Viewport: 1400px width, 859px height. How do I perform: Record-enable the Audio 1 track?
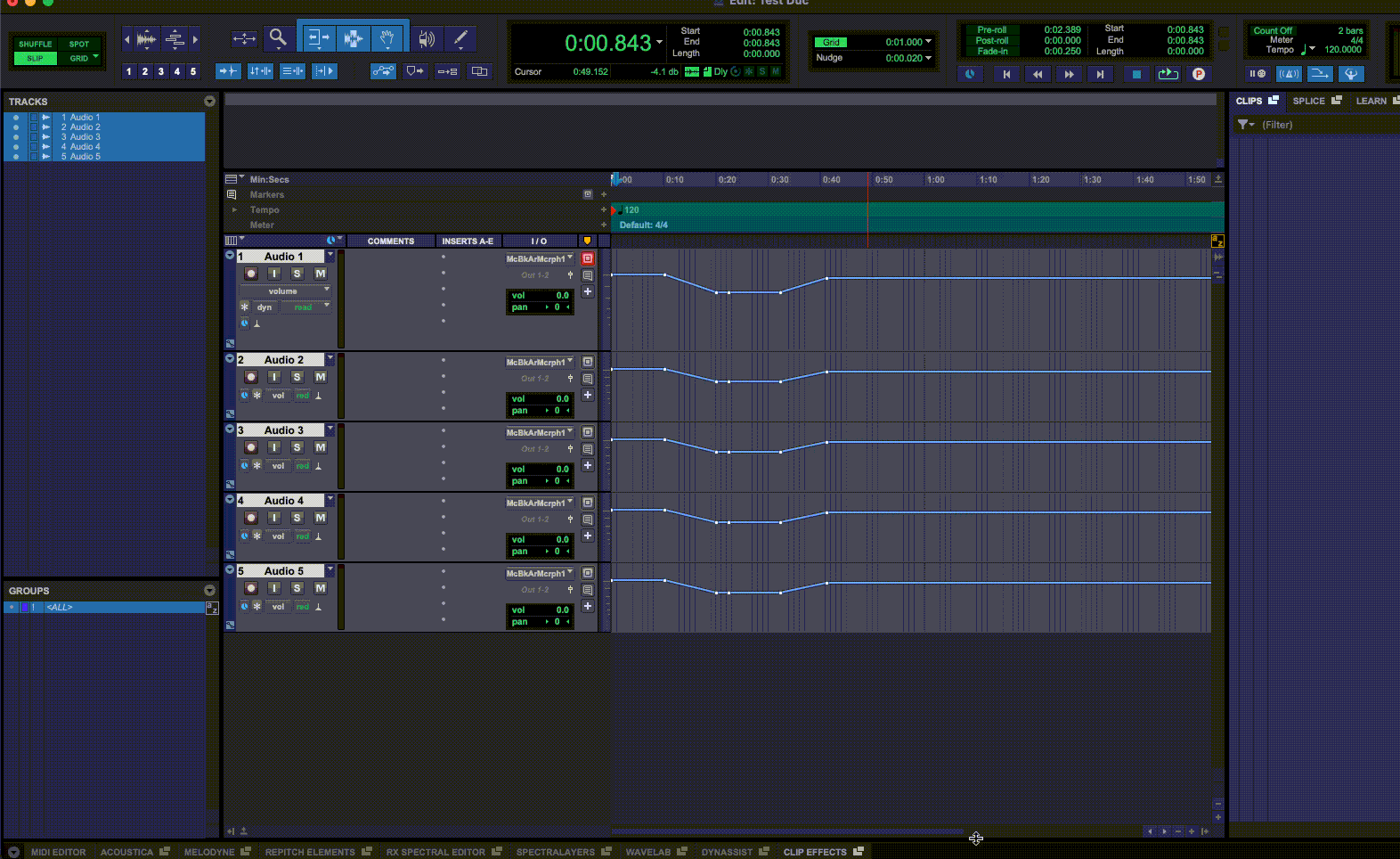pos(251,274)
